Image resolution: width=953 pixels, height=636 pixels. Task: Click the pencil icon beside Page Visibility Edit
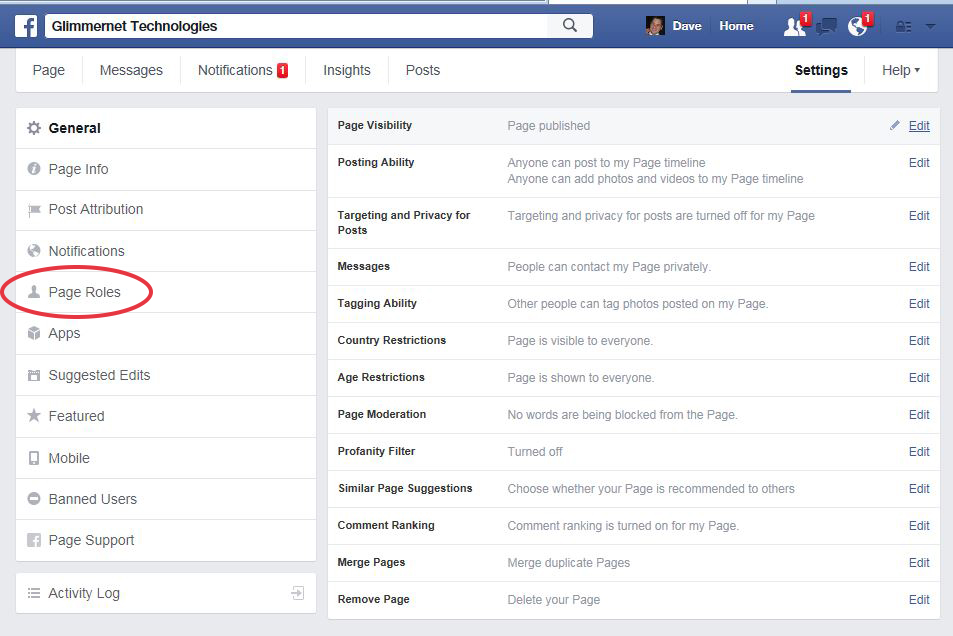(x=896, y=126)
